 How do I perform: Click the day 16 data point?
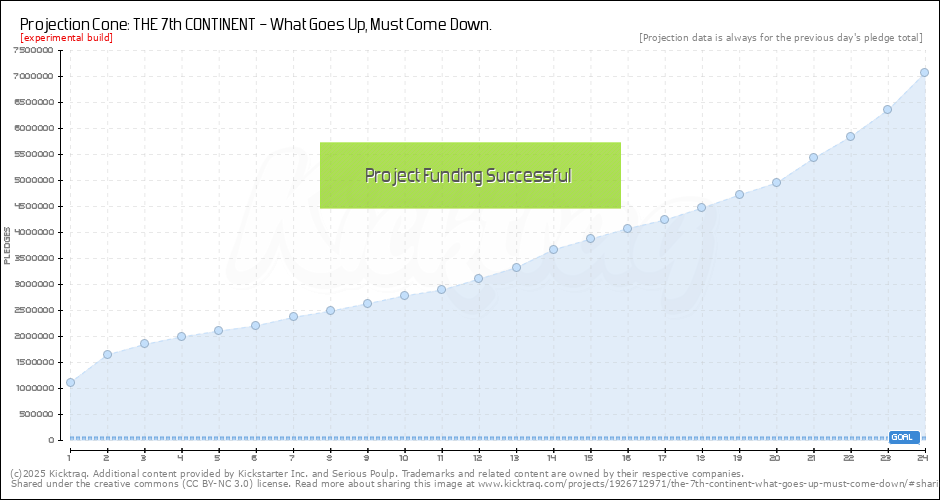pos(627,228)
